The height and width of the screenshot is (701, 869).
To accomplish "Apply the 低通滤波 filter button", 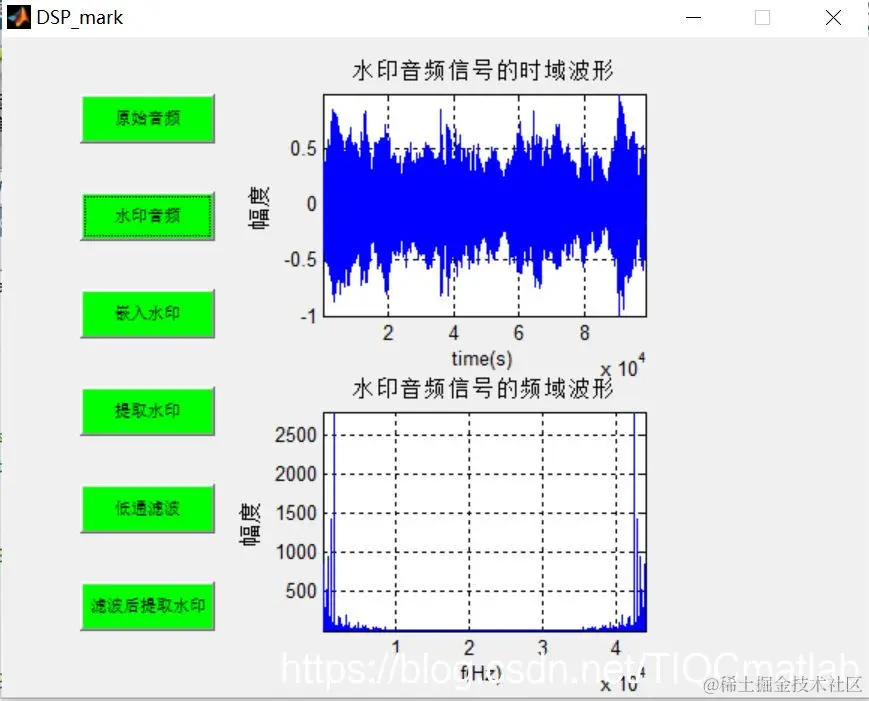I will point(147,509).
